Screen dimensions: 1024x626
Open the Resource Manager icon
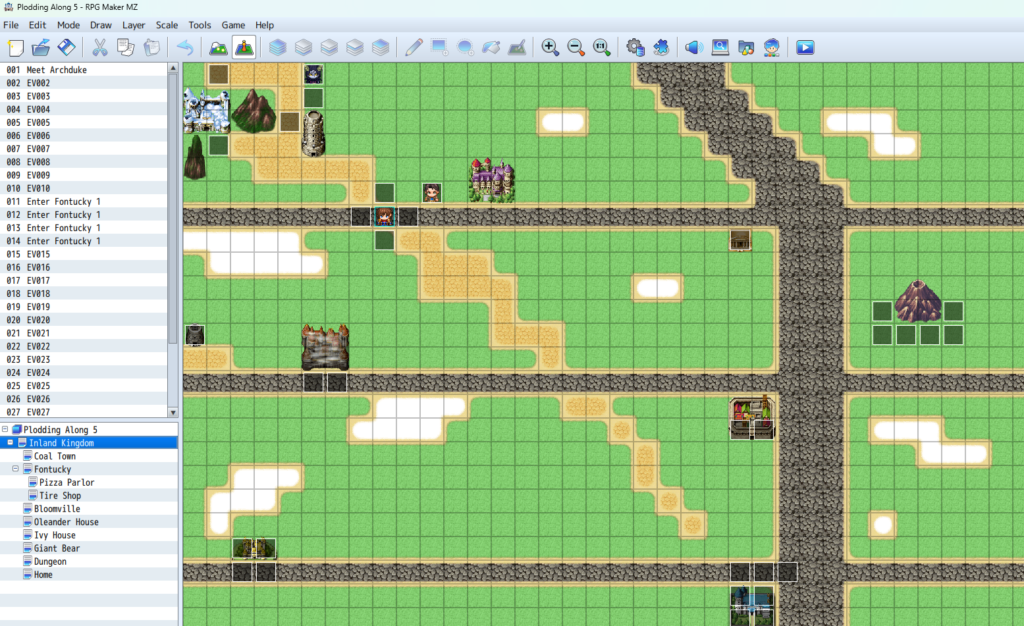click(x=746, y=48)
